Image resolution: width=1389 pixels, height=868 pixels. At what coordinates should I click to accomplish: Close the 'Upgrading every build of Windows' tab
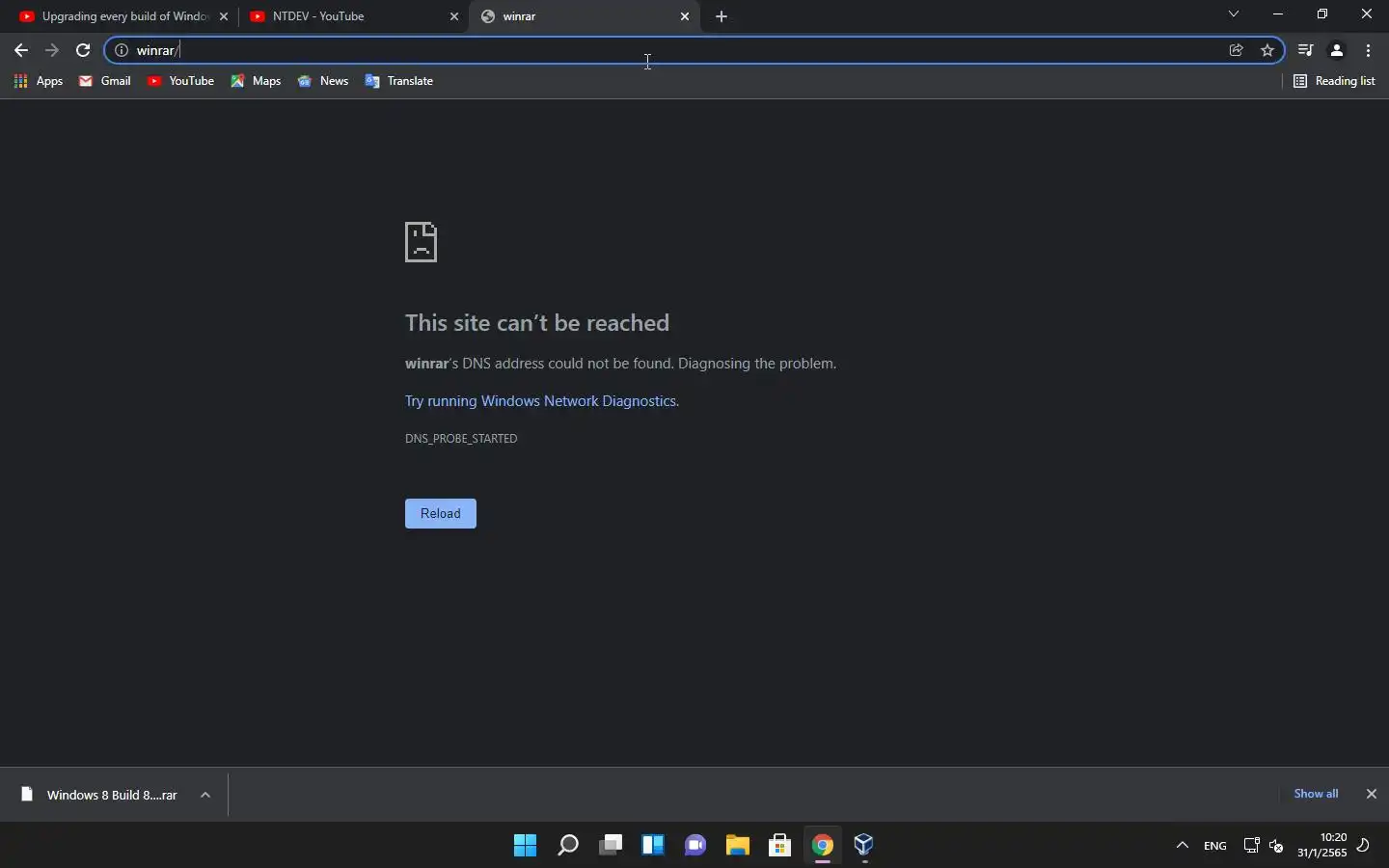(x=225, y=16)
